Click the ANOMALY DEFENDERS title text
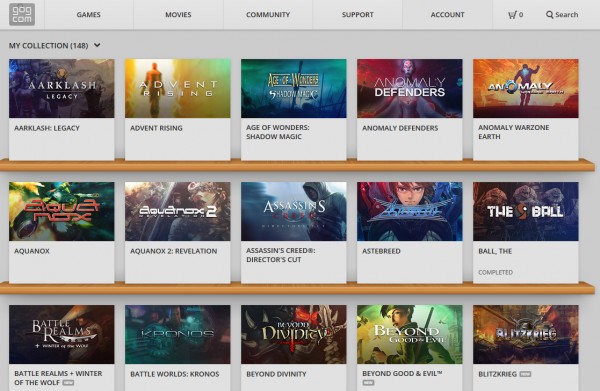 (400, 128)
